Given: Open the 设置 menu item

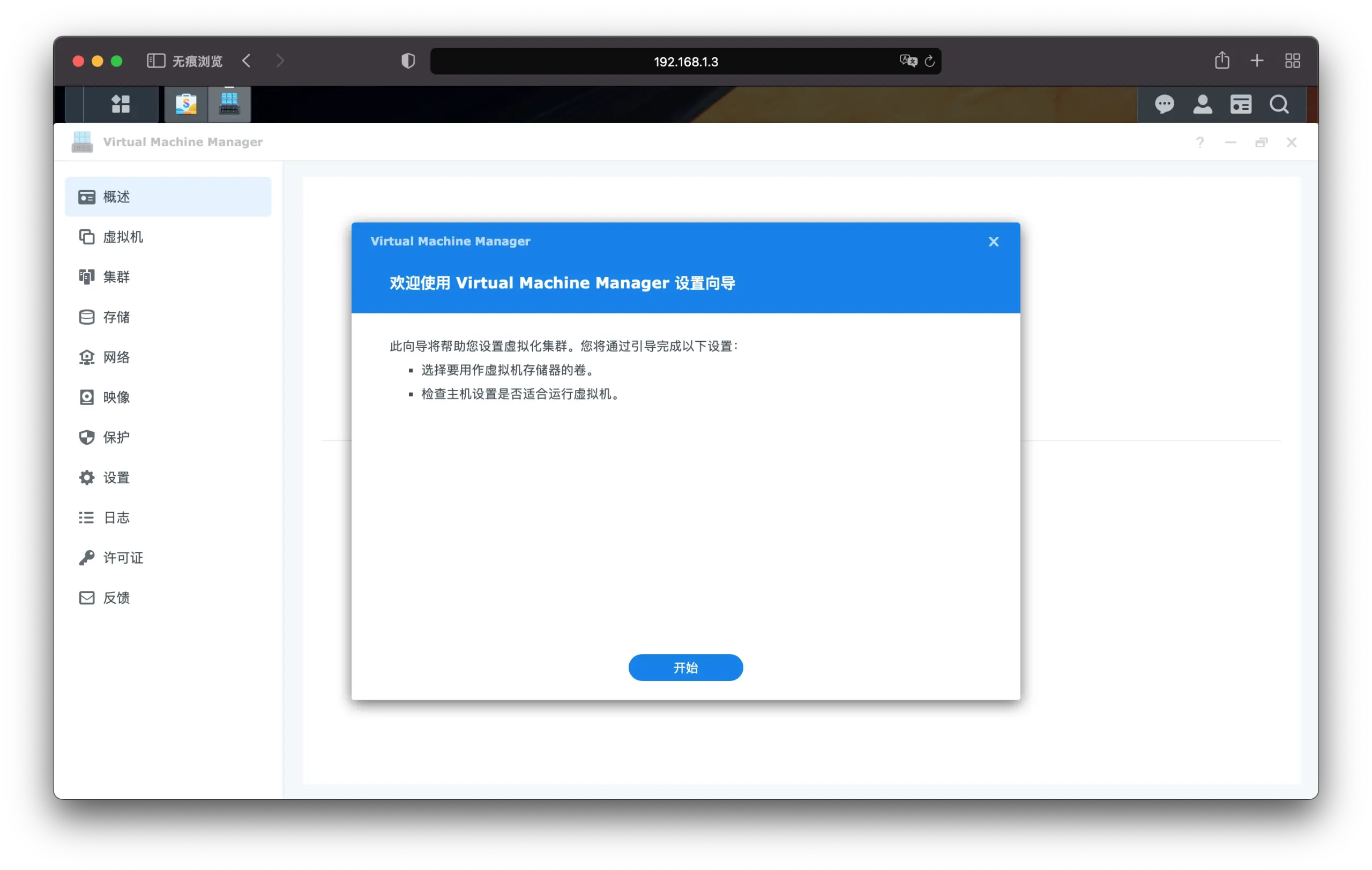Looking at the screenshot, I should point(168,478).
